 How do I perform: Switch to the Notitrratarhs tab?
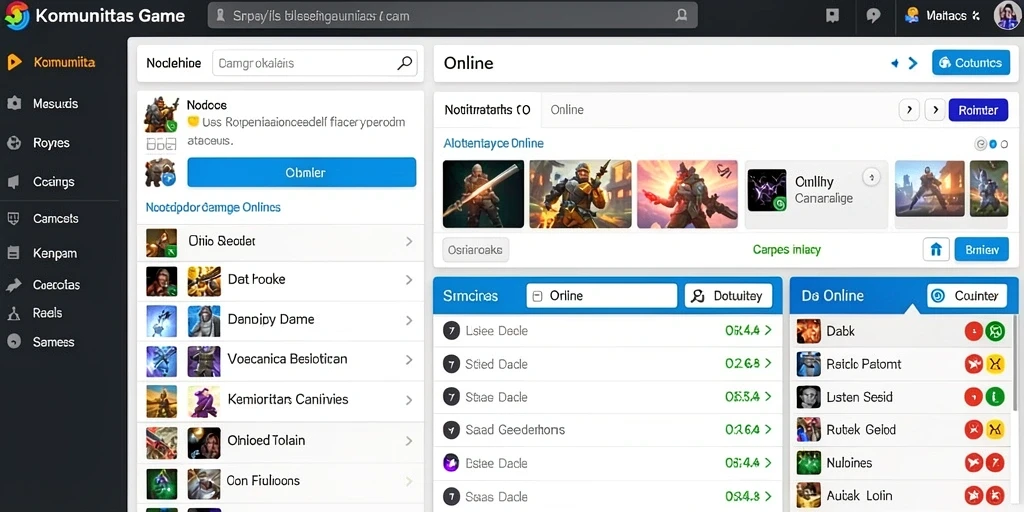pyautogui.click(x=487, y=110)
